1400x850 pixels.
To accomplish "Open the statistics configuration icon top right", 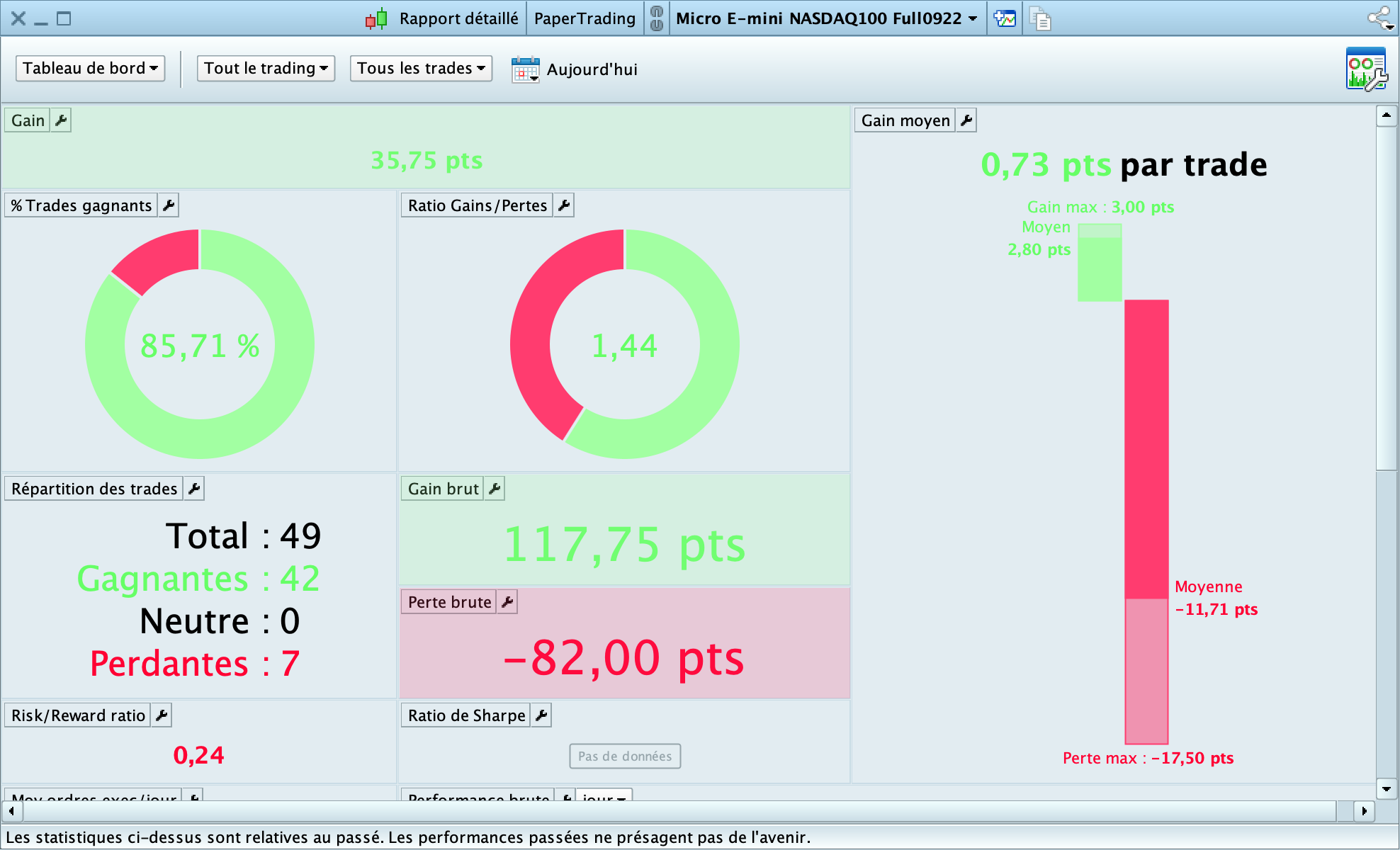I will [1366, 69].
